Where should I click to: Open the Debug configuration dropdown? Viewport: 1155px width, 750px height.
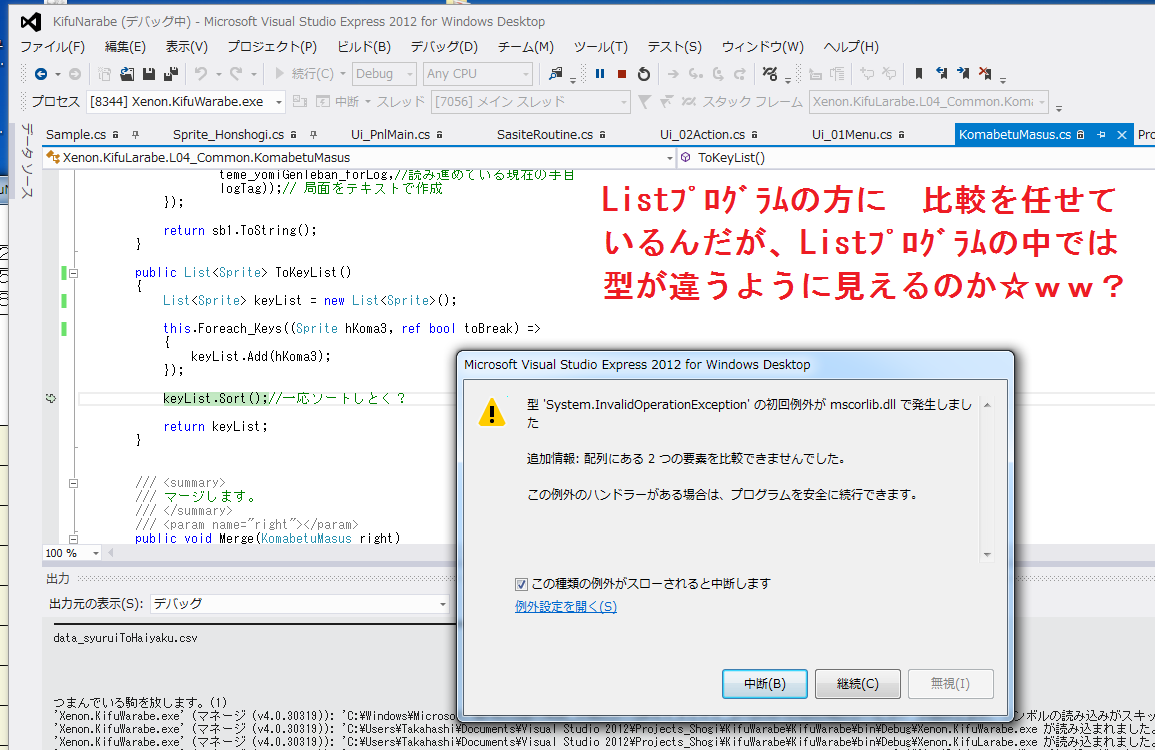click(x=385, y=74)
